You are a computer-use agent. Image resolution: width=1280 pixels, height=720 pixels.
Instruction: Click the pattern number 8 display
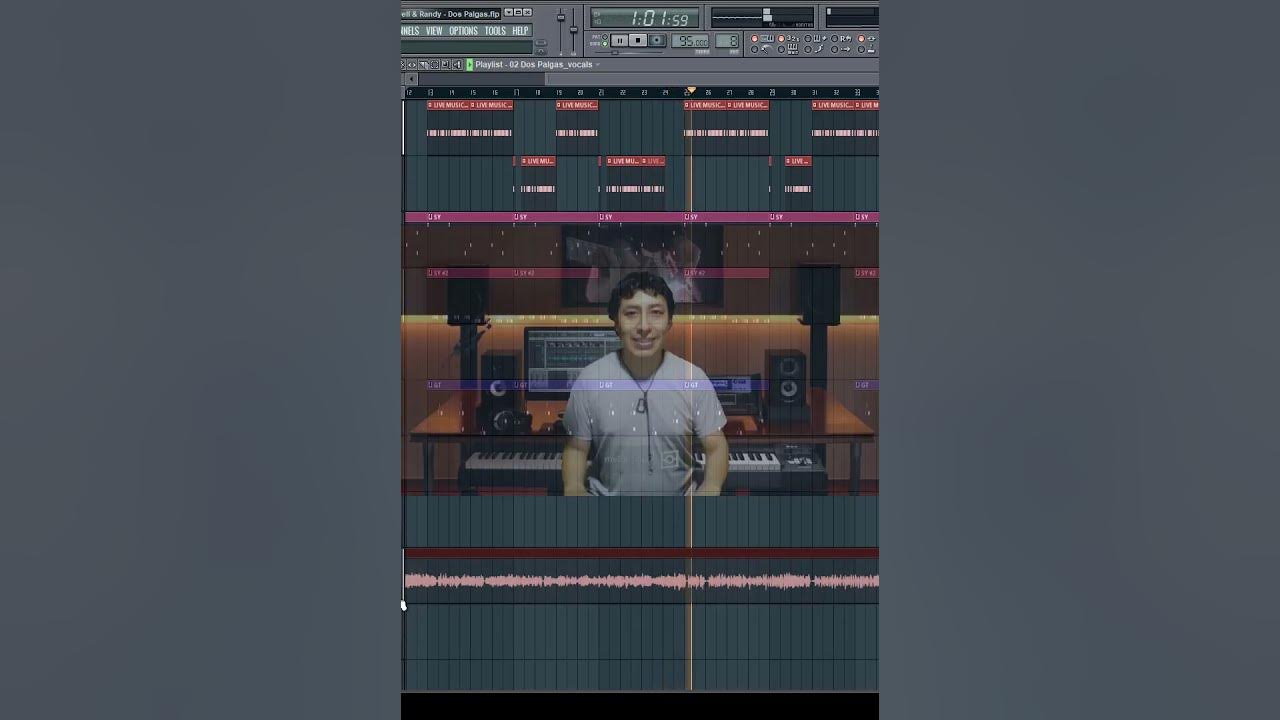point(727,41)
